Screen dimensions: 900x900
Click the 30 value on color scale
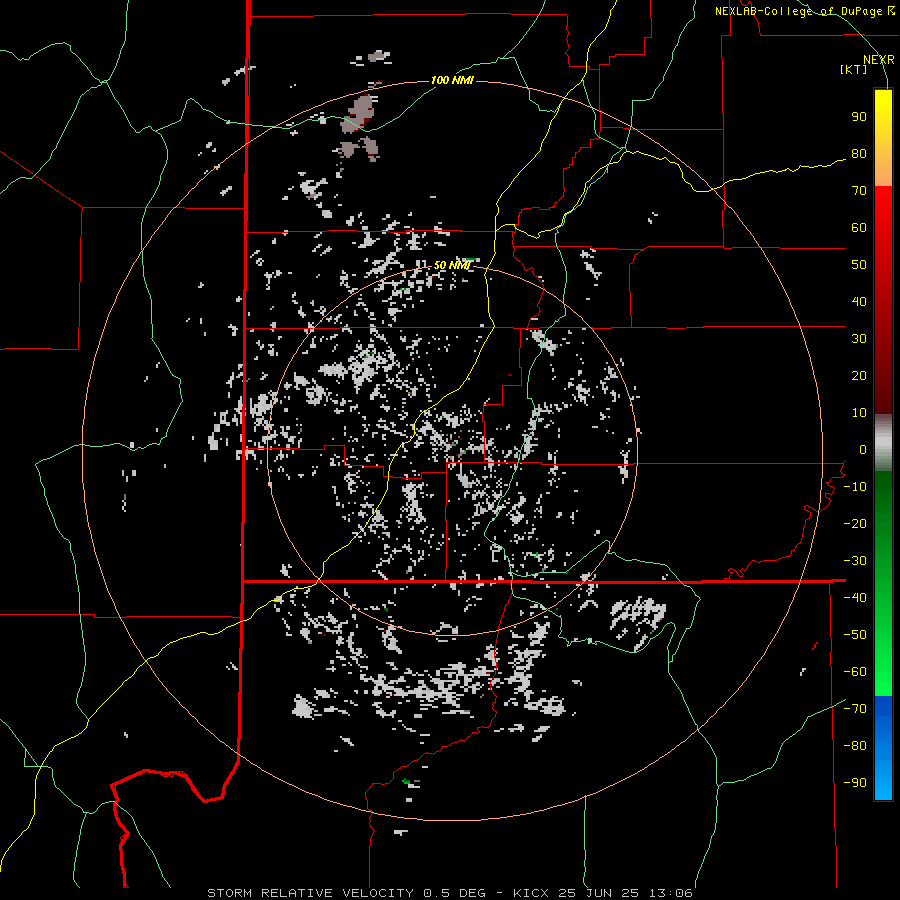pos(859,339)
